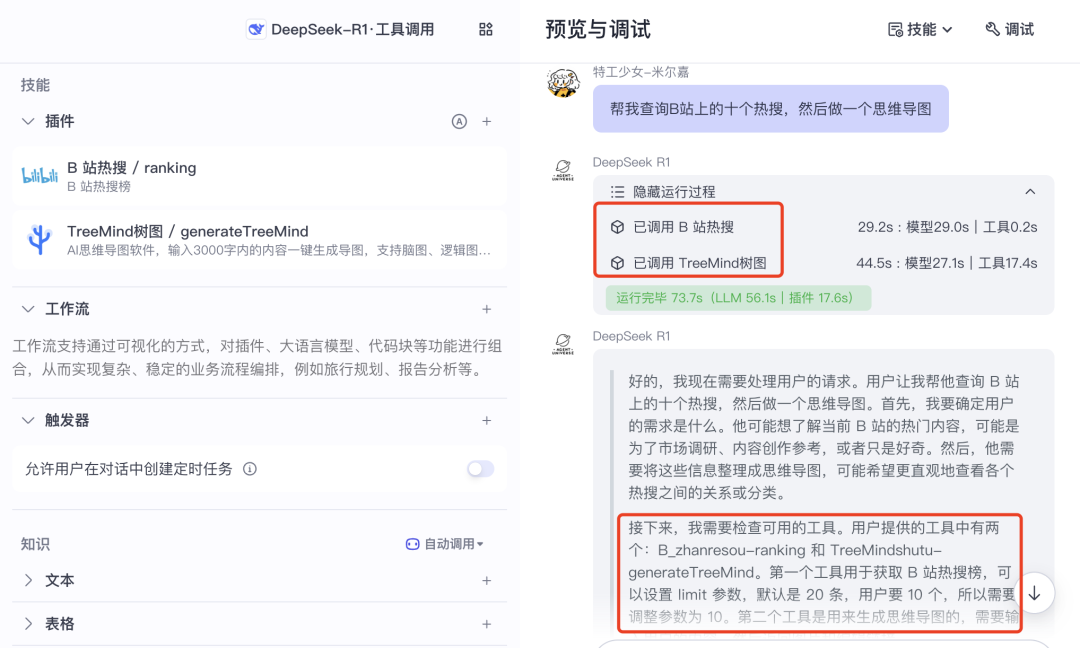Screen dimensions: 1080x648
Task: Add table knowledge via plus icon
Action: [486, 624]
